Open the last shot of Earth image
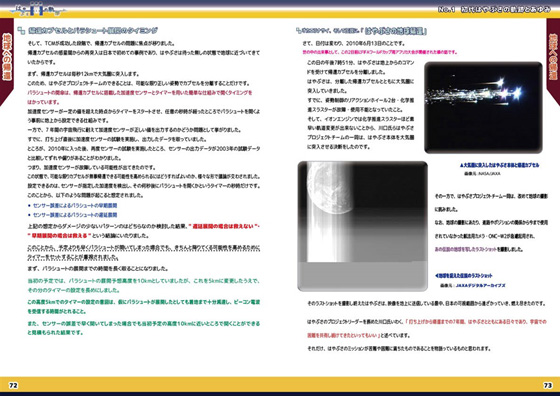Viewport: 560px width, 396px height. (362, 226)
